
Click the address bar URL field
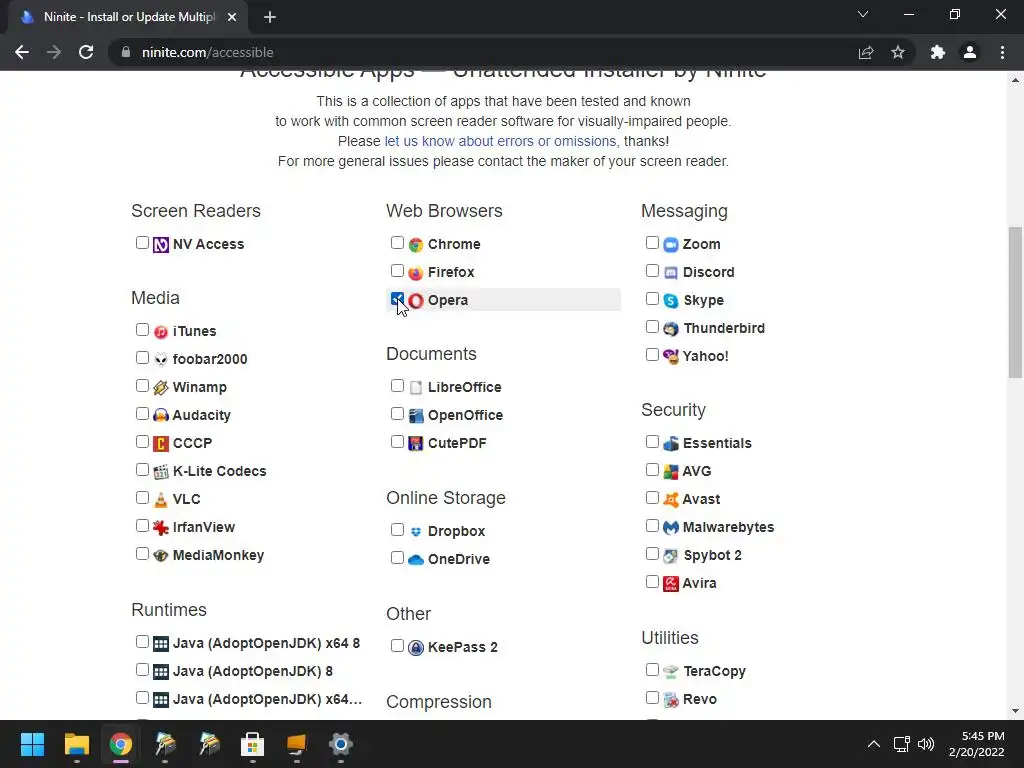pos(483,52)
